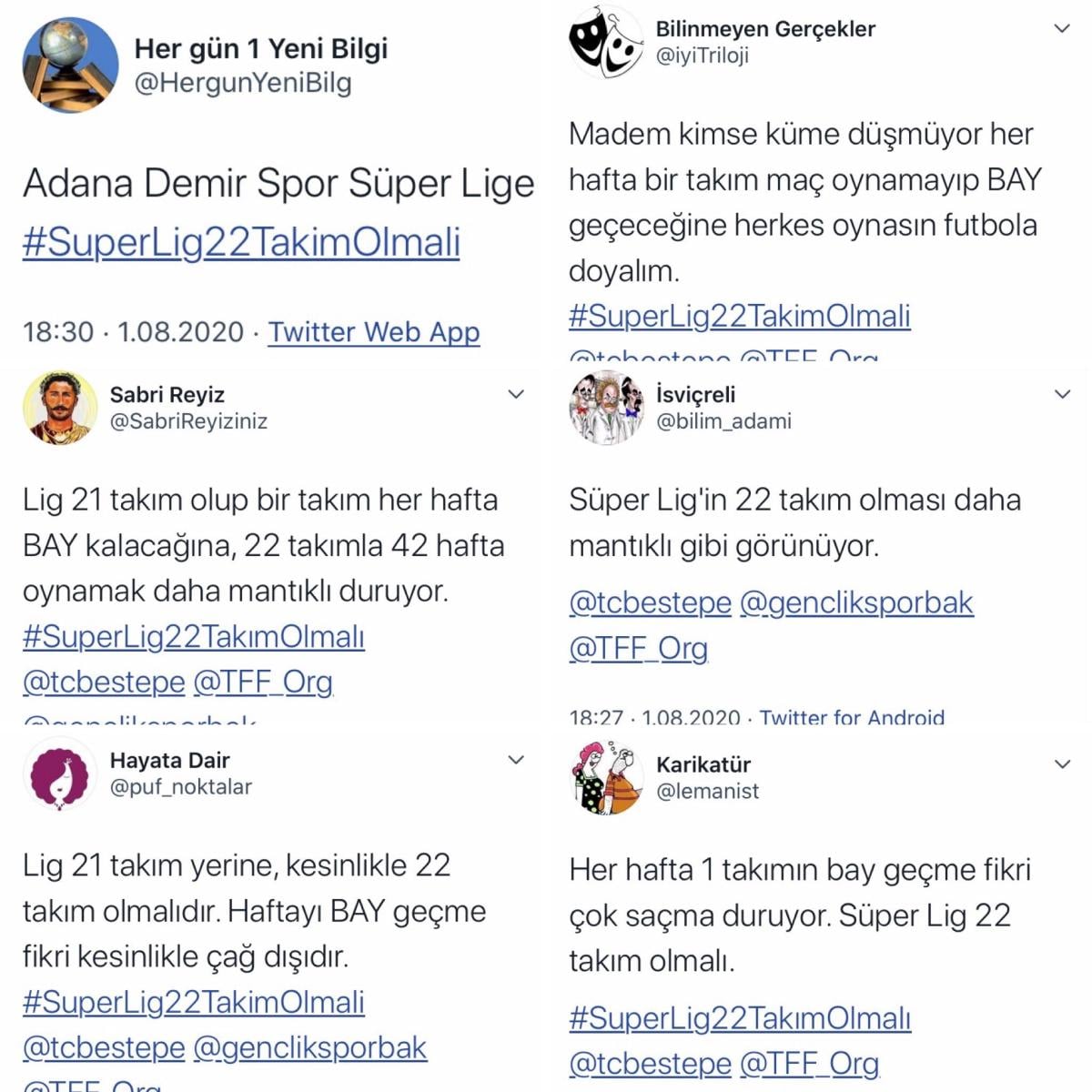Expand options chevron on Karikatür tweet

pyautogui.click(x=1062, y=764)
